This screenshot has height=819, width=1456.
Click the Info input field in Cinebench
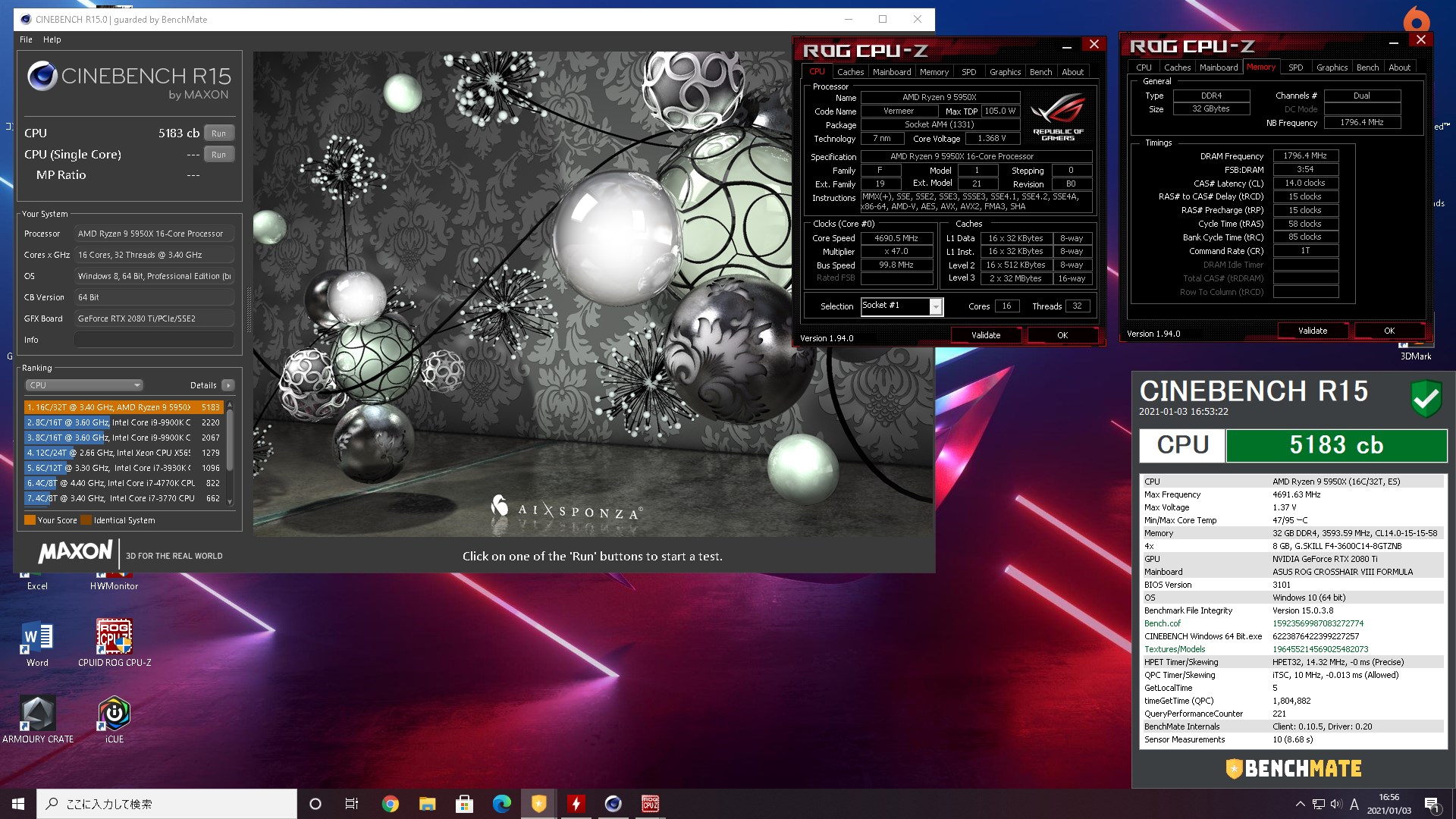154,340
